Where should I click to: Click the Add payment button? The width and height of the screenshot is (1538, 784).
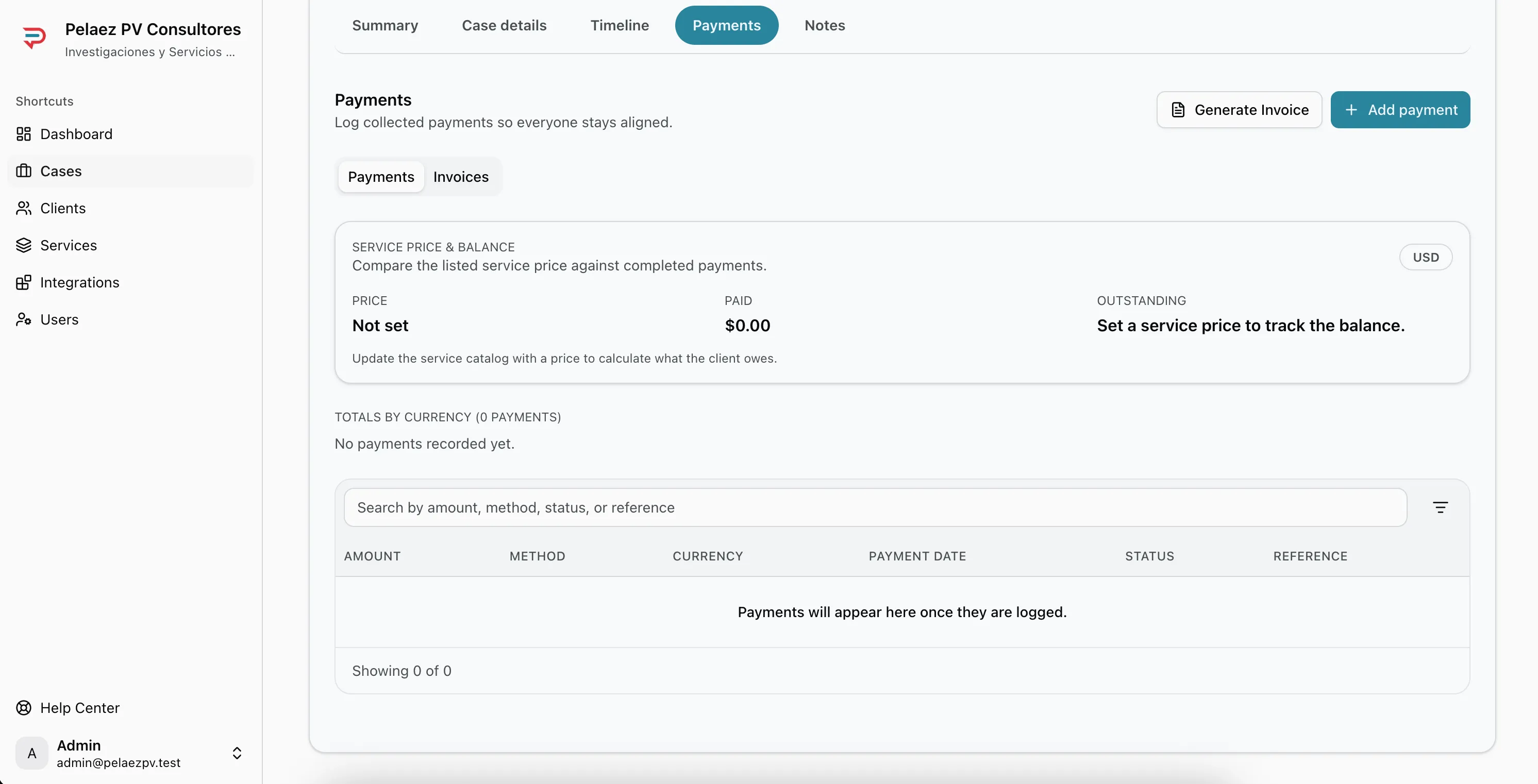(1401, 110)
